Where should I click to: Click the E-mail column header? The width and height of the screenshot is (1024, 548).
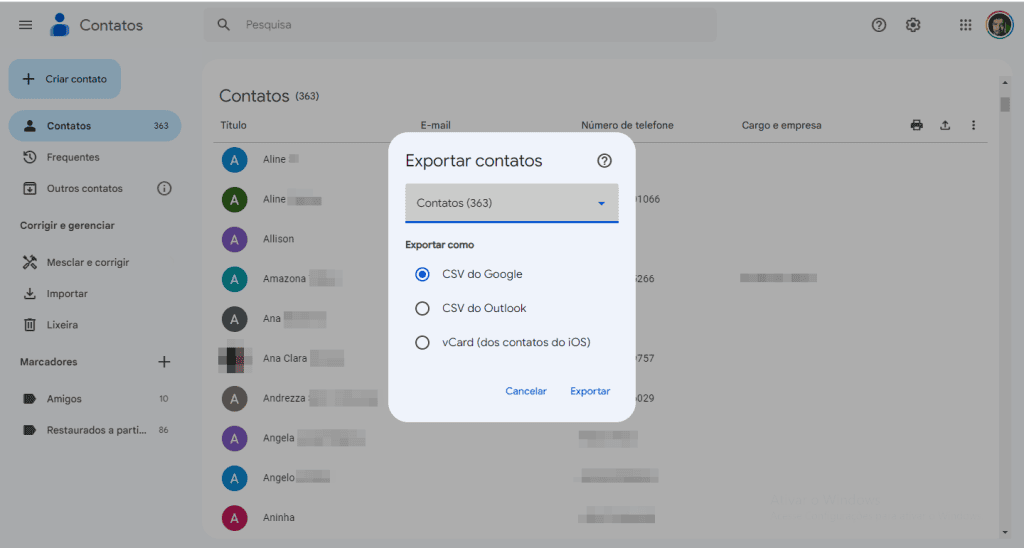(x=436, y=125)
